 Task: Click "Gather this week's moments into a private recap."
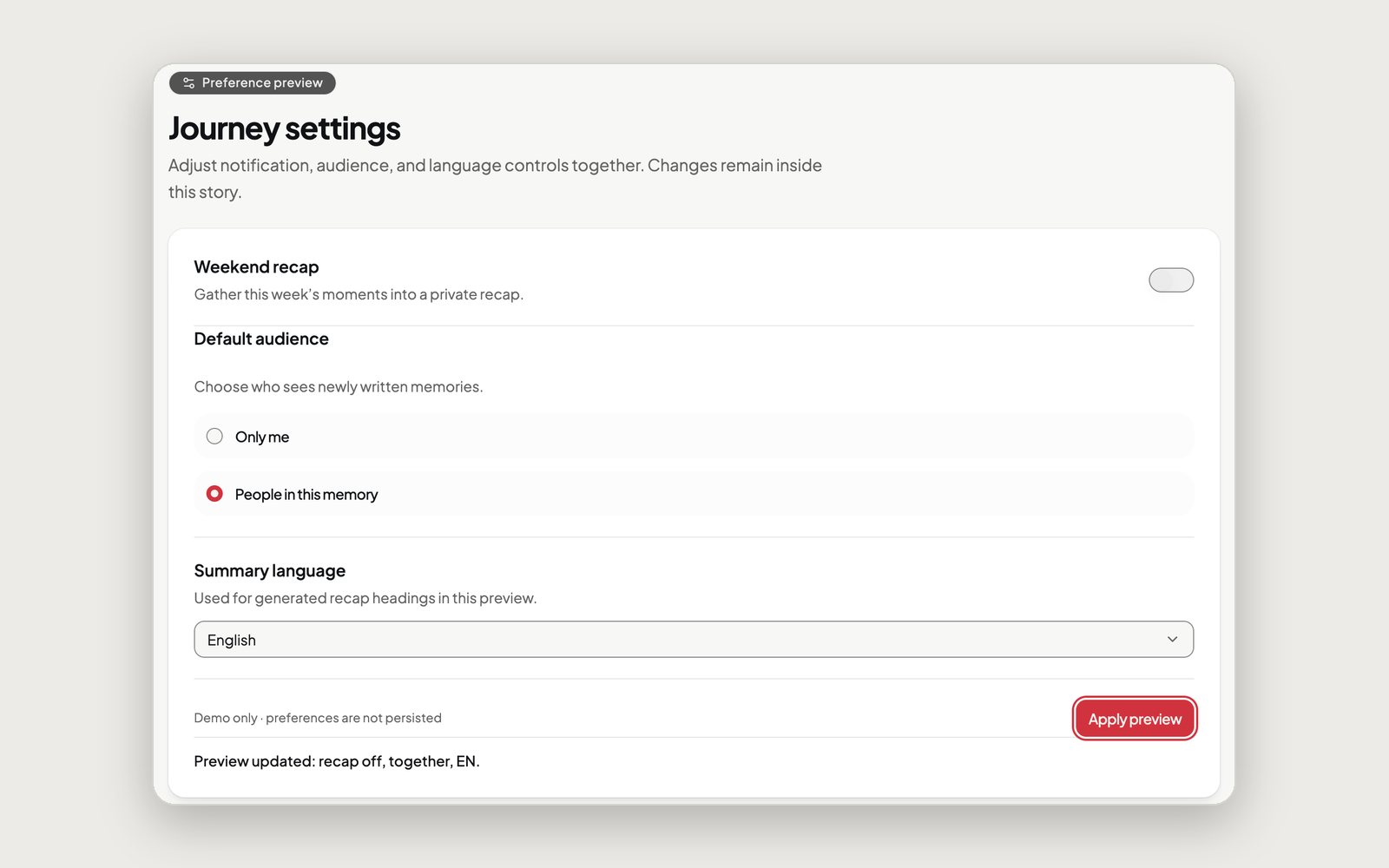(x=359, y=294)
